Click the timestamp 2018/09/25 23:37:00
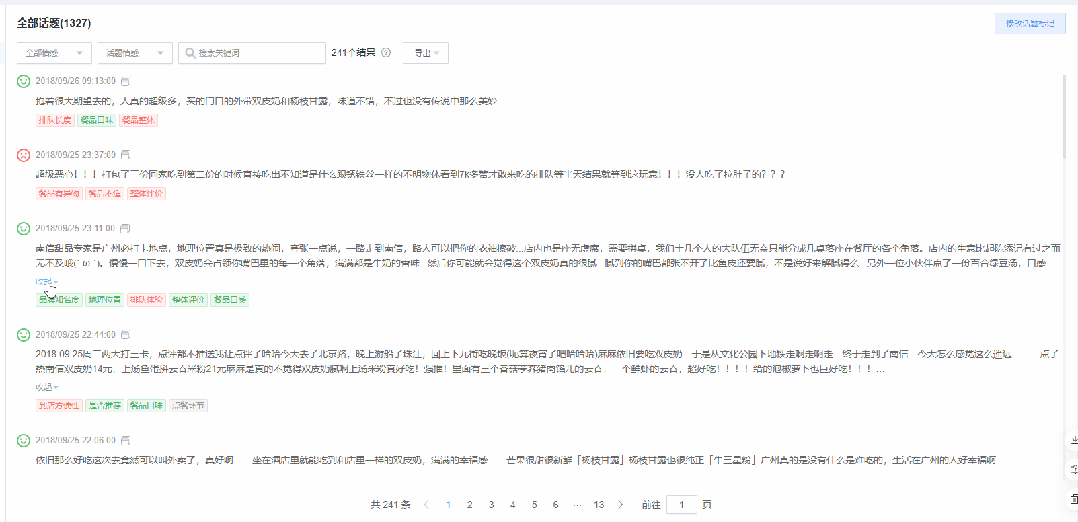Viewport: 1078px width, 522px height. (76, 155)
